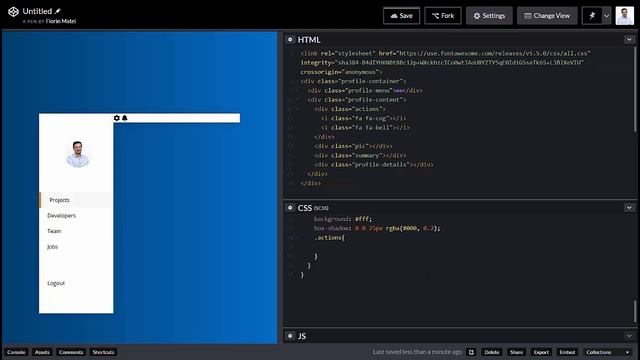Select Projects in the profile menu

(76, 200)
